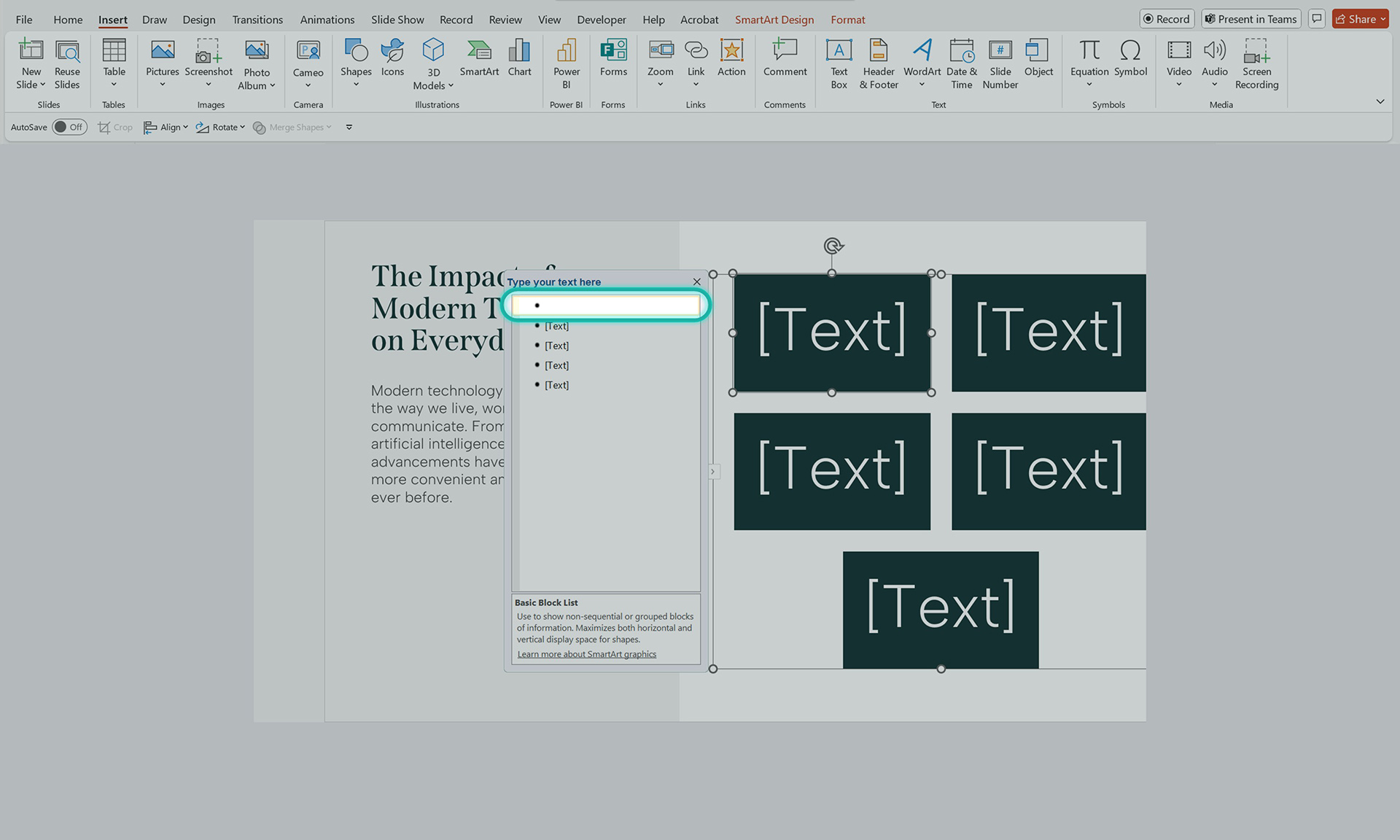Click the text input field in pane
The height and width of the screenshot is (840, 1400).
point(607,306)
